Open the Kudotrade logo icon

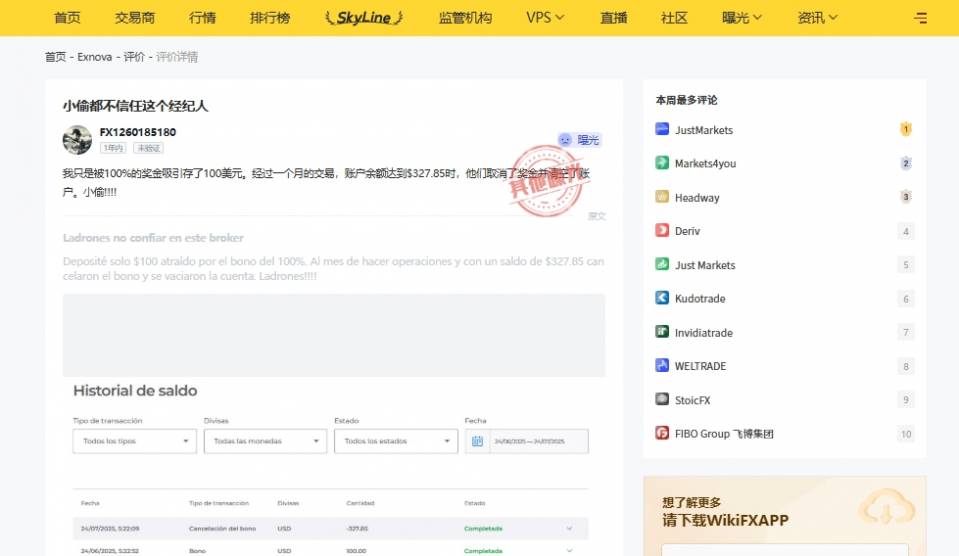tap(662, 298)
